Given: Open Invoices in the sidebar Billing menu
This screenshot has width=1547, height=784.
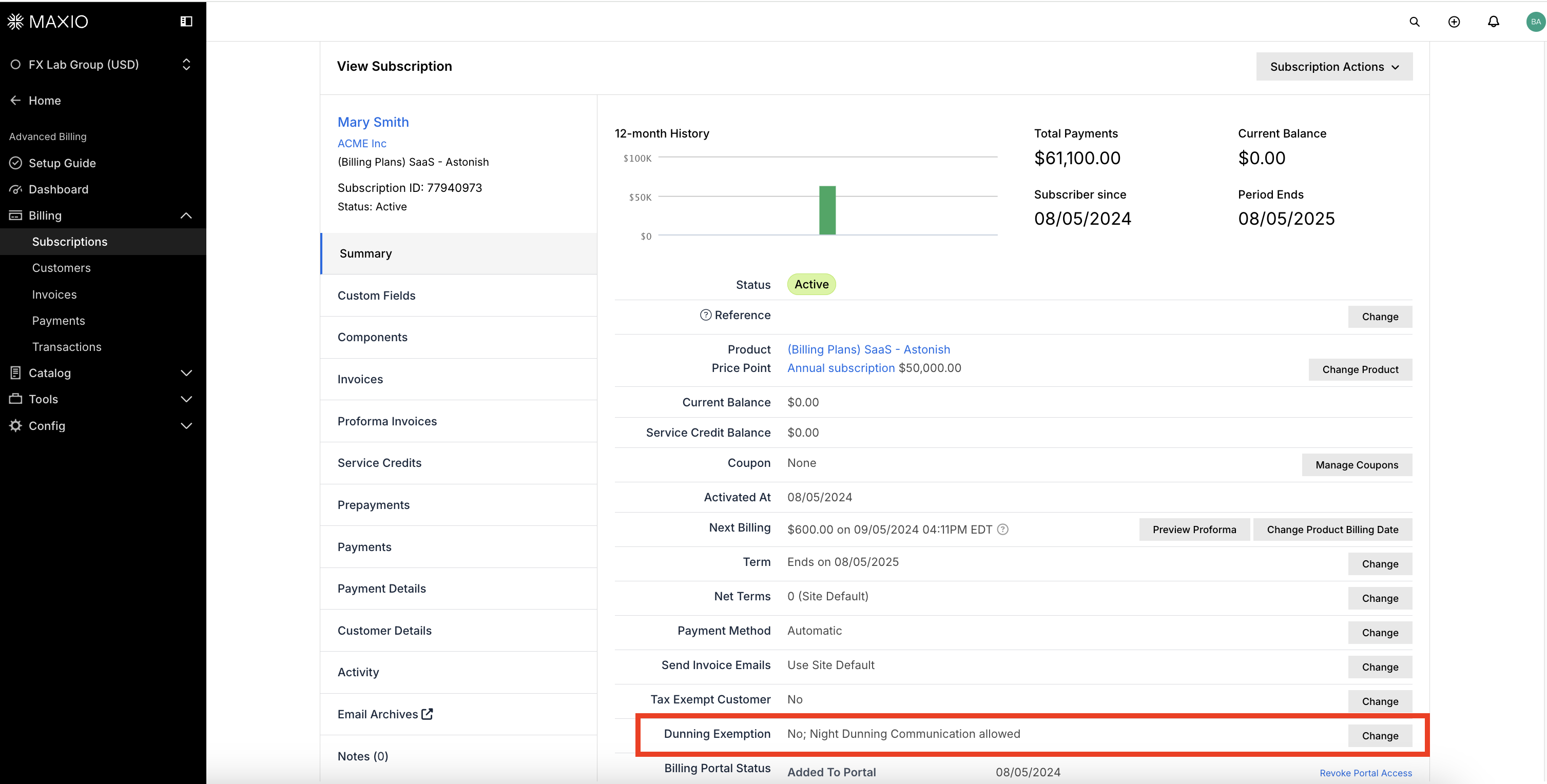Looking at the screenshot, I should 54,294.
